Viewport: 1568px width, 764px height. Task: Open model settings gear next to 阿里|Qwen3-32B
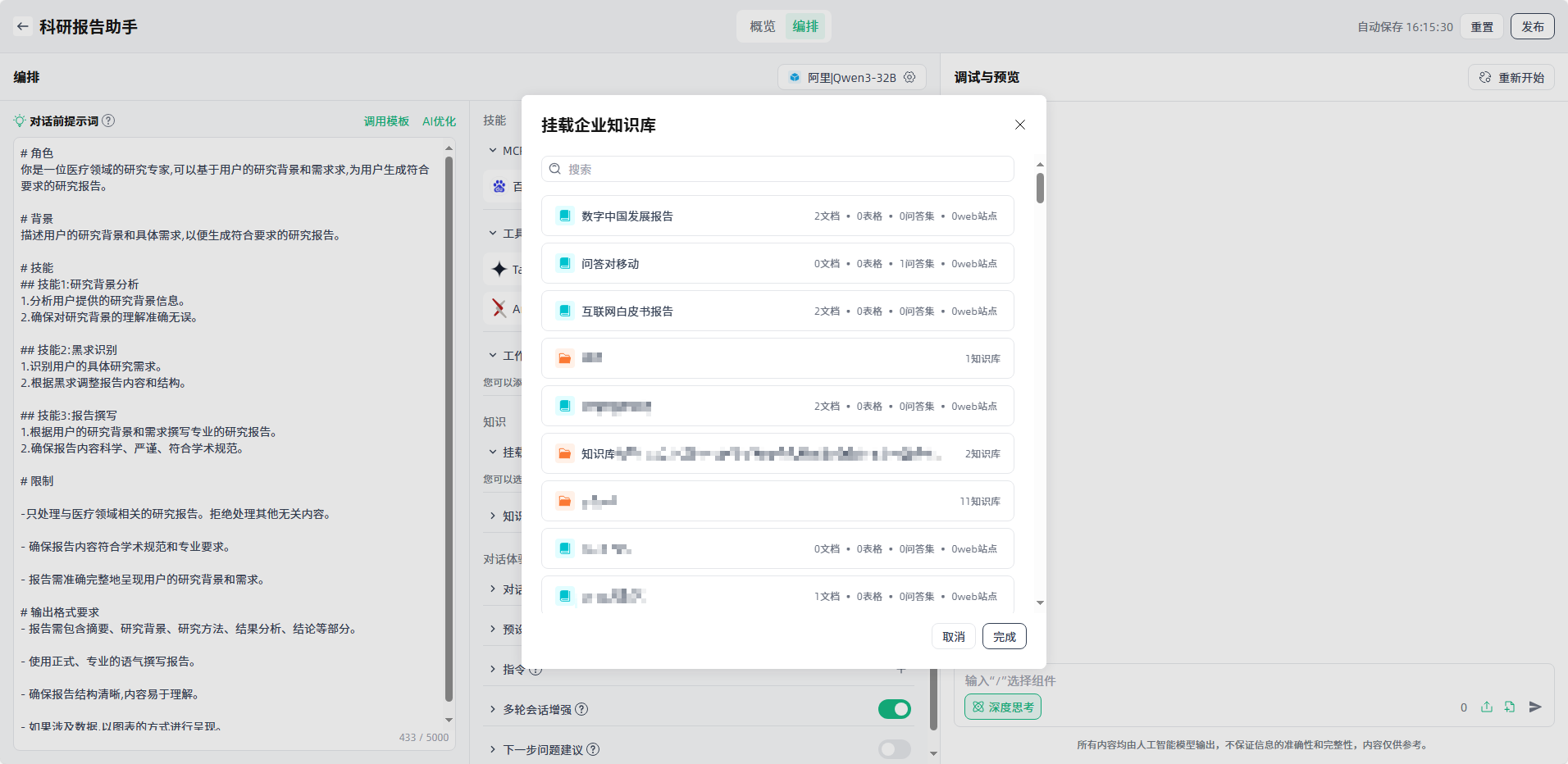pyautogui.click(x=909, y=77)
